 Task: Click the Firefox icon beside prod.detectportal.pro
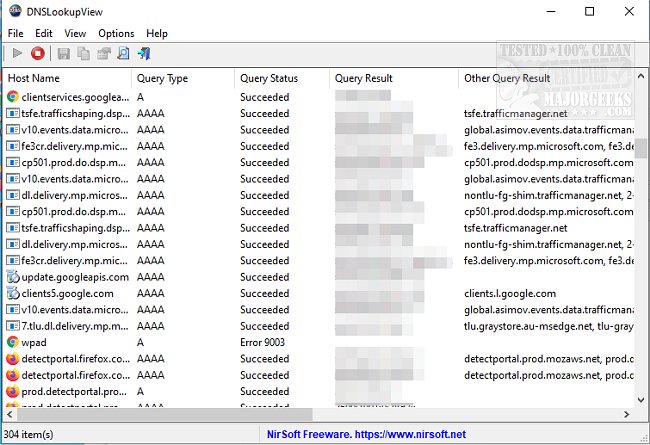tap(13, 391)
